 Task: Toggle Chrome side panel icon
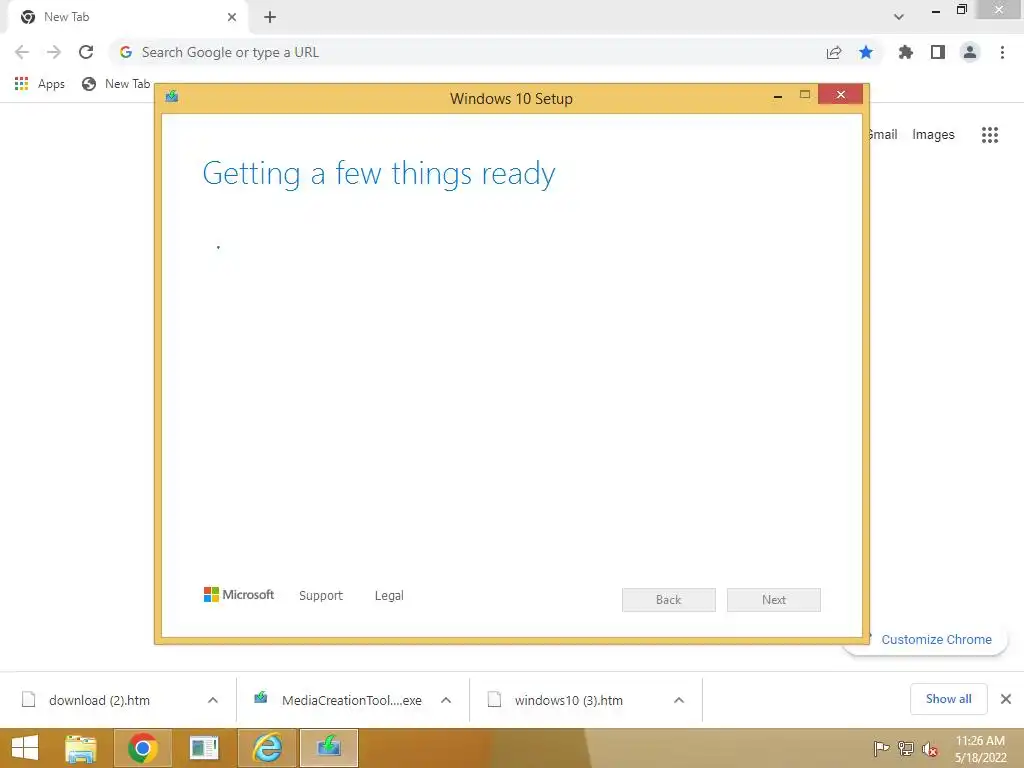[x=938, y=52]
